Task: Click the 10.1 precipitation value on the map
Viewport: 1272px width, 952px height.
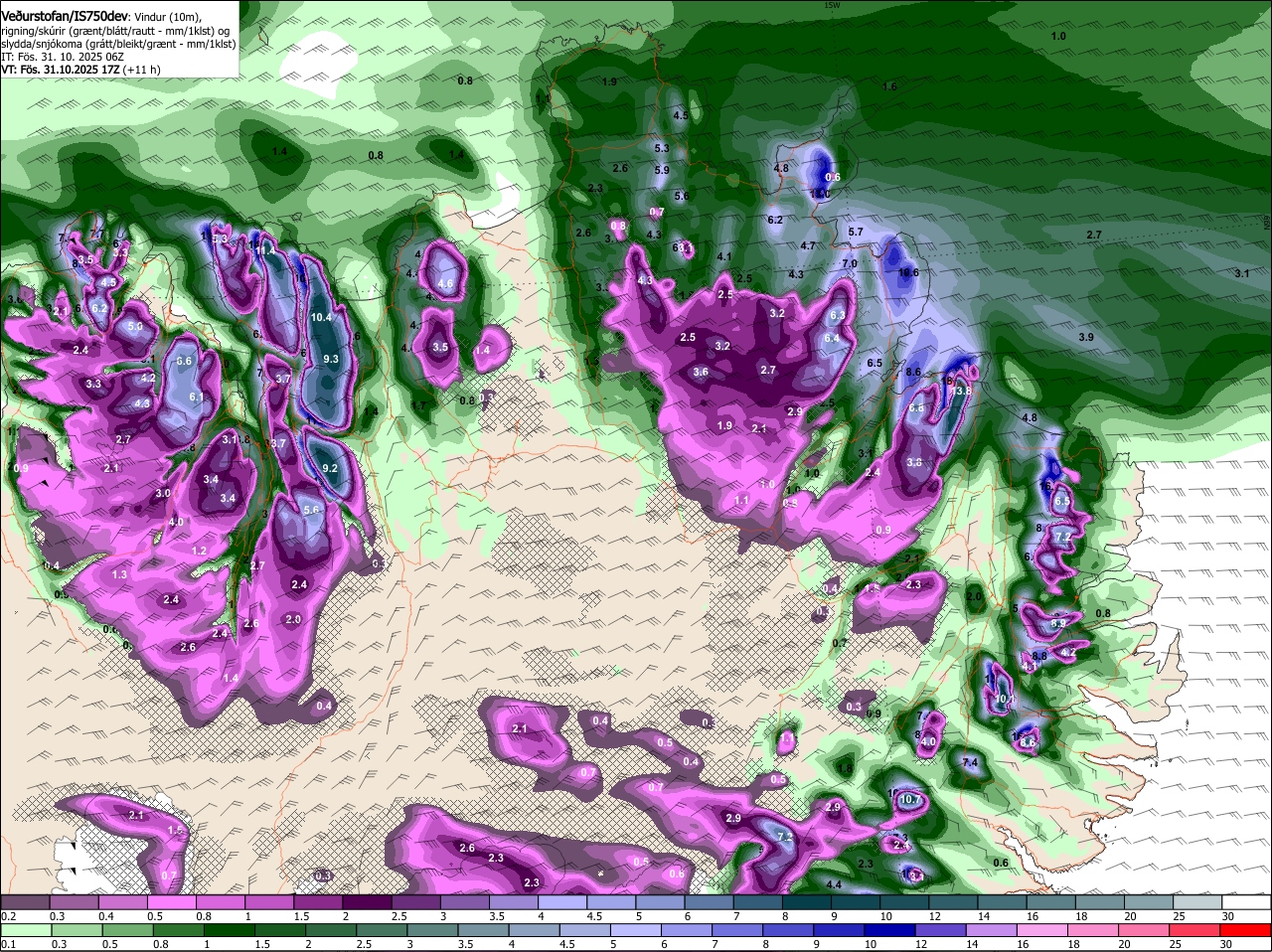Action: (x=1006, y=701)
